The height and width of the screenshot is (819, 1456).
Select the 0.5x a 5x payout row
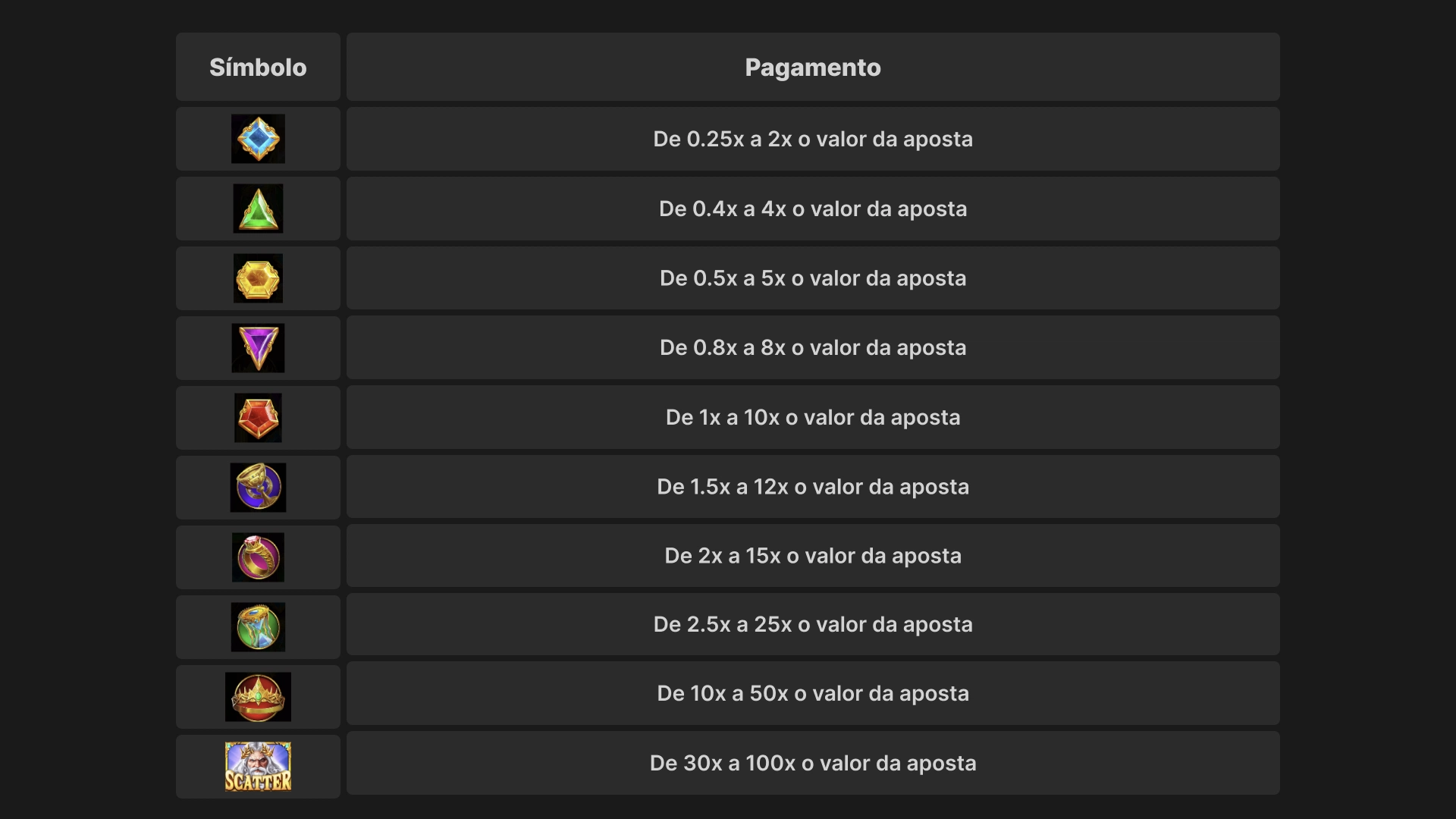pyautogui.click(x=813, y=278)
